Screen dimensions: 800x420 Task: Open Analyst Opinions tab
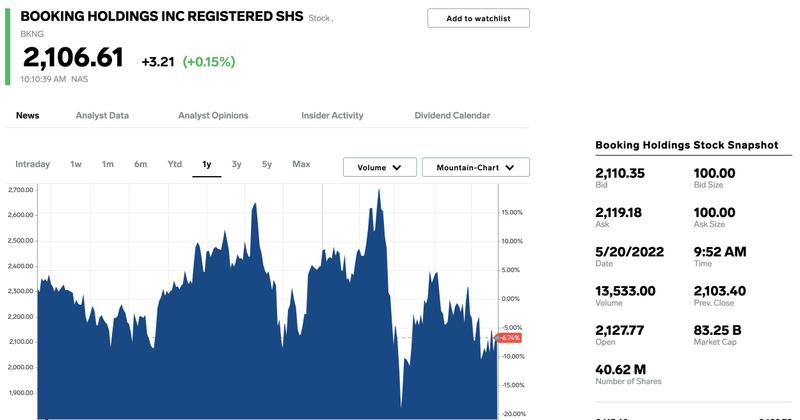(213, 115)
